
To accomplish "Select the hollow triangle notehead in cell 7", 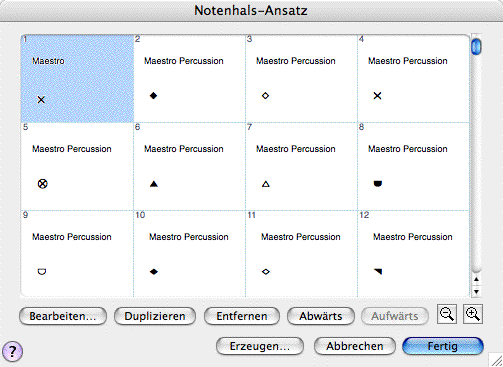I will click(x=266, y=184).
